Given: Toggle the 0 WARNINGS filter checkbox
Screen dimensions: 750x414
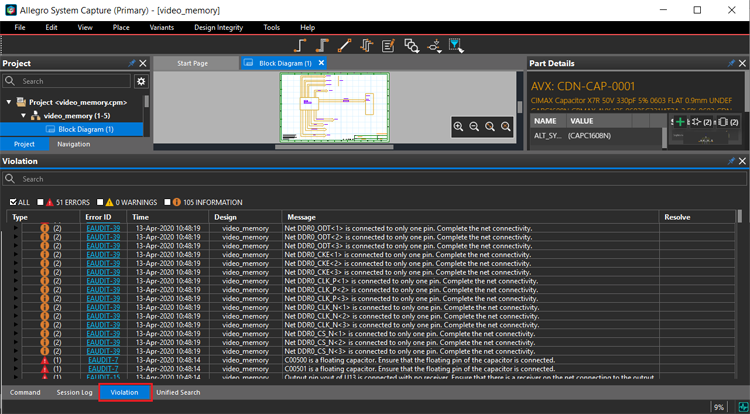Looking at the screenshot, I should pyautogui.click(x=100, y=202).
